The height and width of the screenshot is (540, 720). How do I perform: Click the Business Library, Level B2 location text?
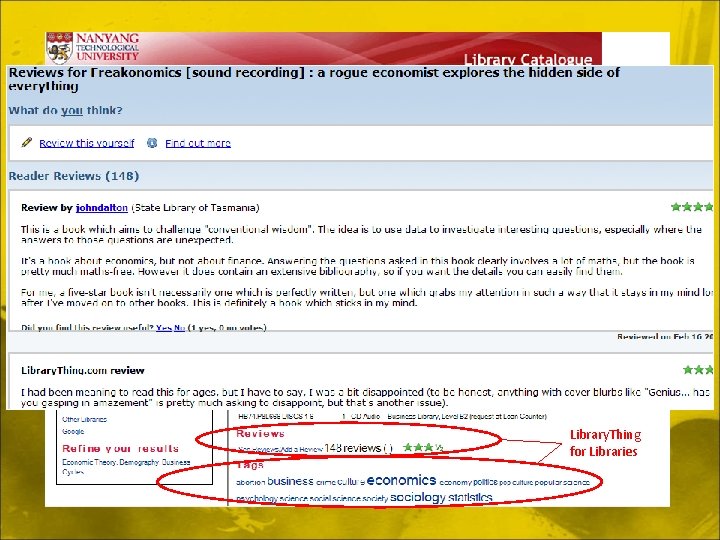click(x=467, y=416)
